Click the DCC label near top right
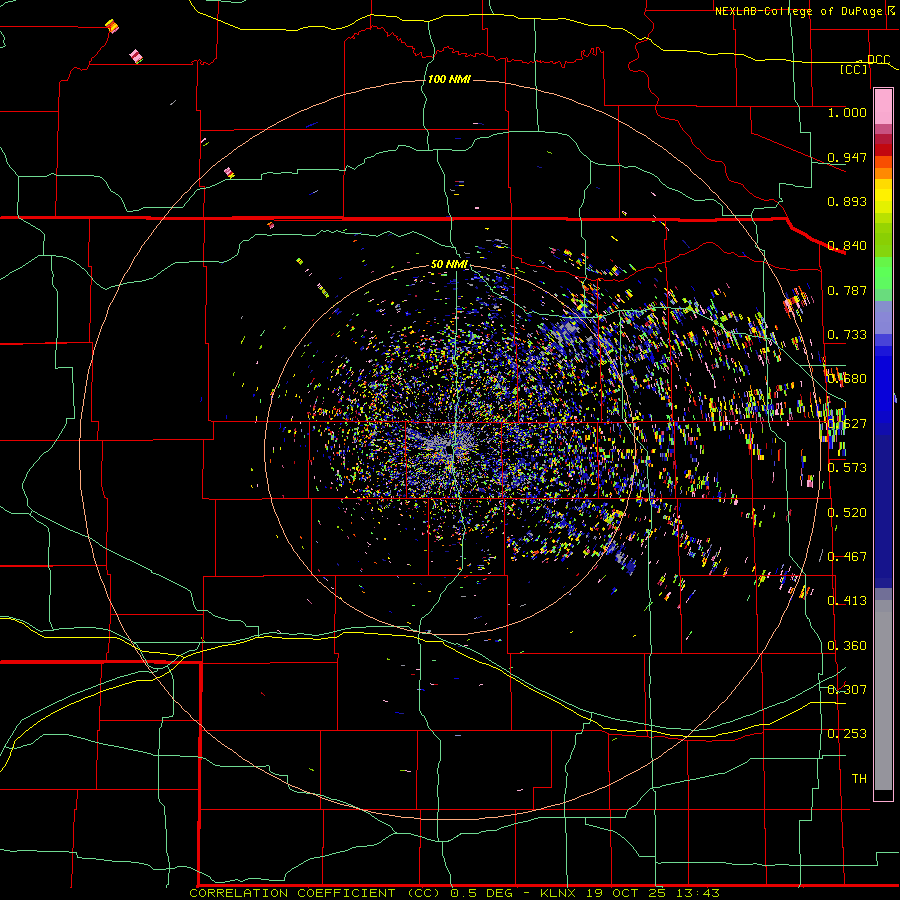 click(x=878, y=59)
